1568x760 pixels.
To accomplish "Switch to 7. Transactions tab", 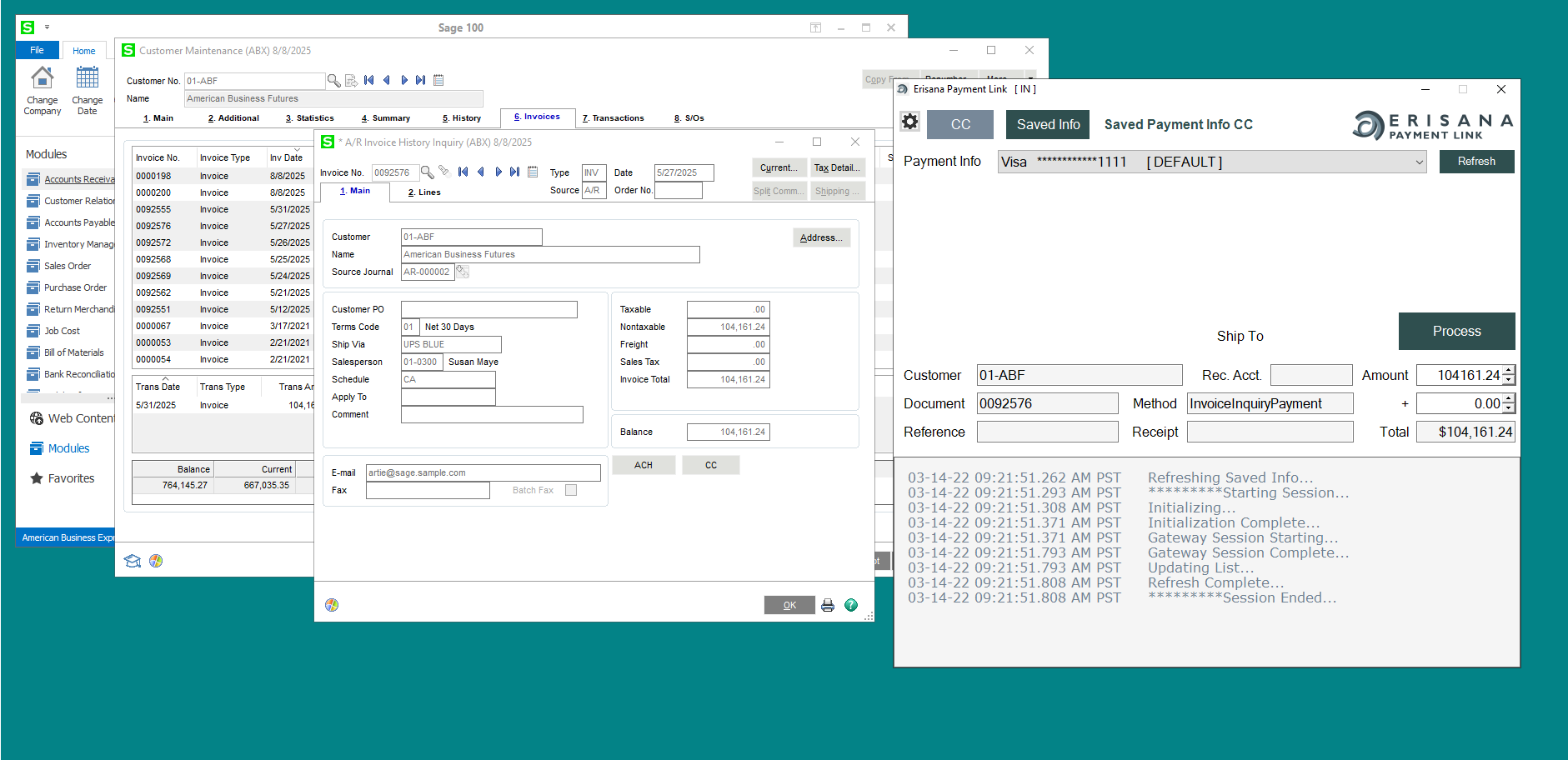I will tap(614, 118).
